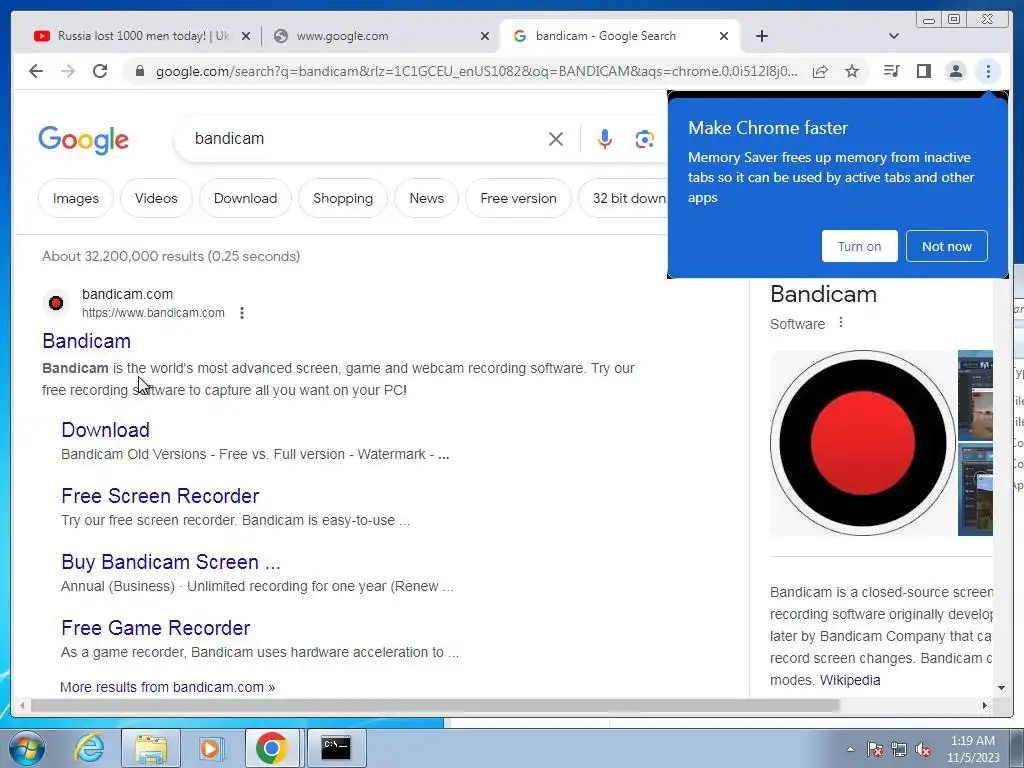
Task: Start voice search with microphone icon
Action: (605, 138)
